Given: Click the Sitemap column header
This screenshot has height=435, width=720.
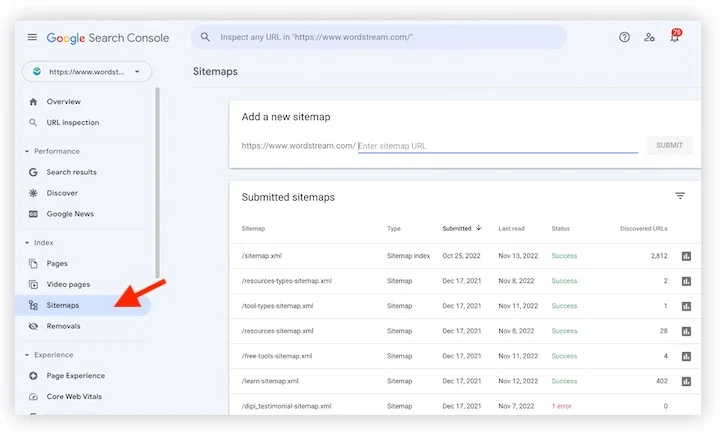Looking at the screenshot, I should (253, 229).
